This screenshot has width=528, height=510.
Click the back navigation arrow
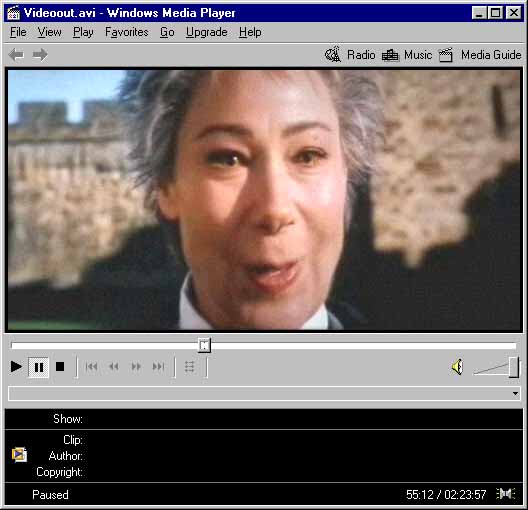tap(16, 55)
